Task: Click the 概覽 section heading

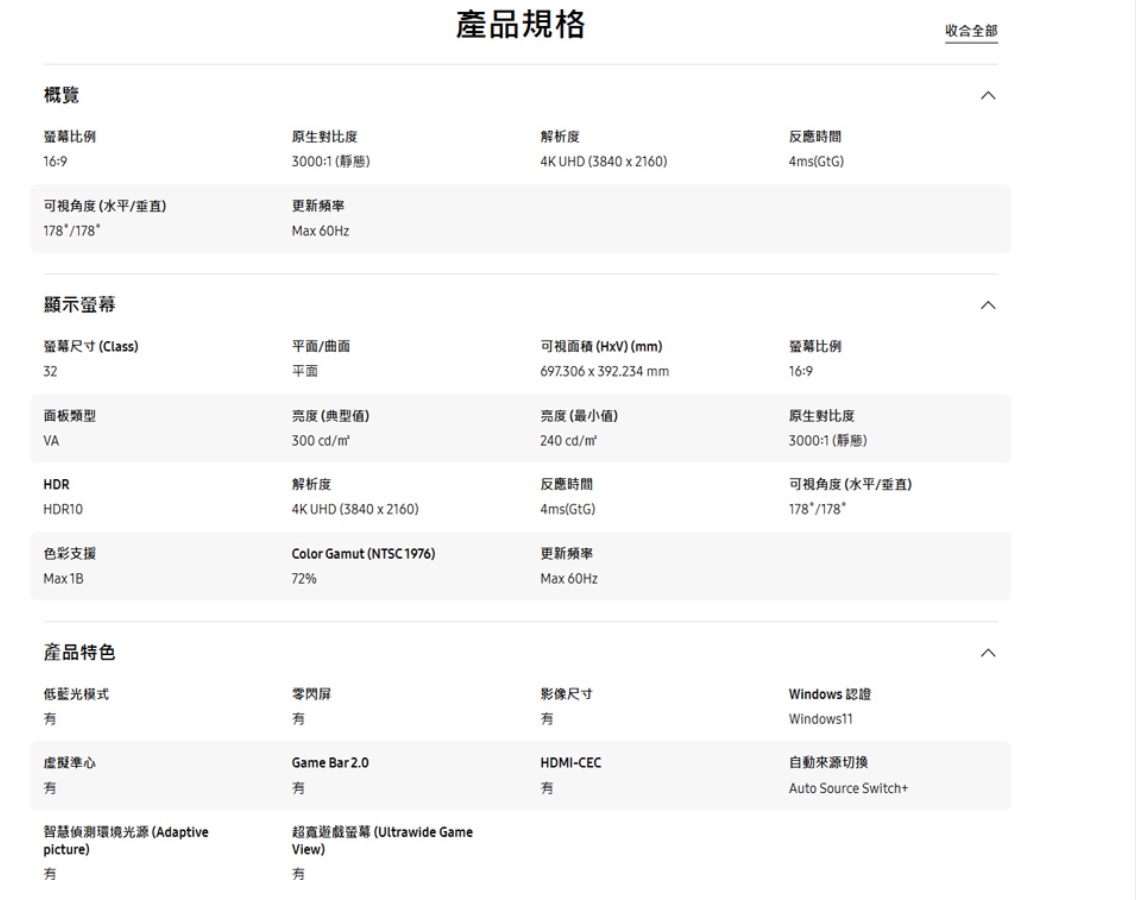Action: coord(61,96)
